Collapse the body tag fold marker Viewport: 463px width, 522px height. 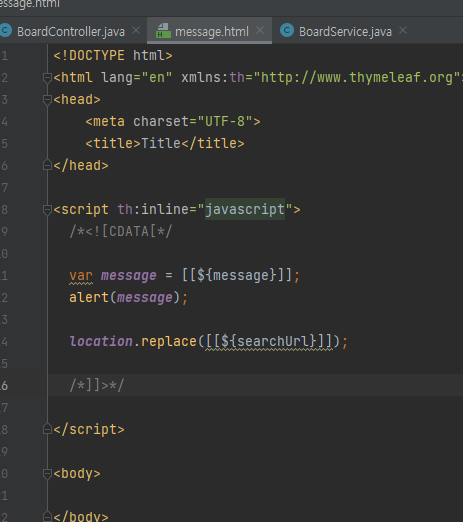coord(47,474)
